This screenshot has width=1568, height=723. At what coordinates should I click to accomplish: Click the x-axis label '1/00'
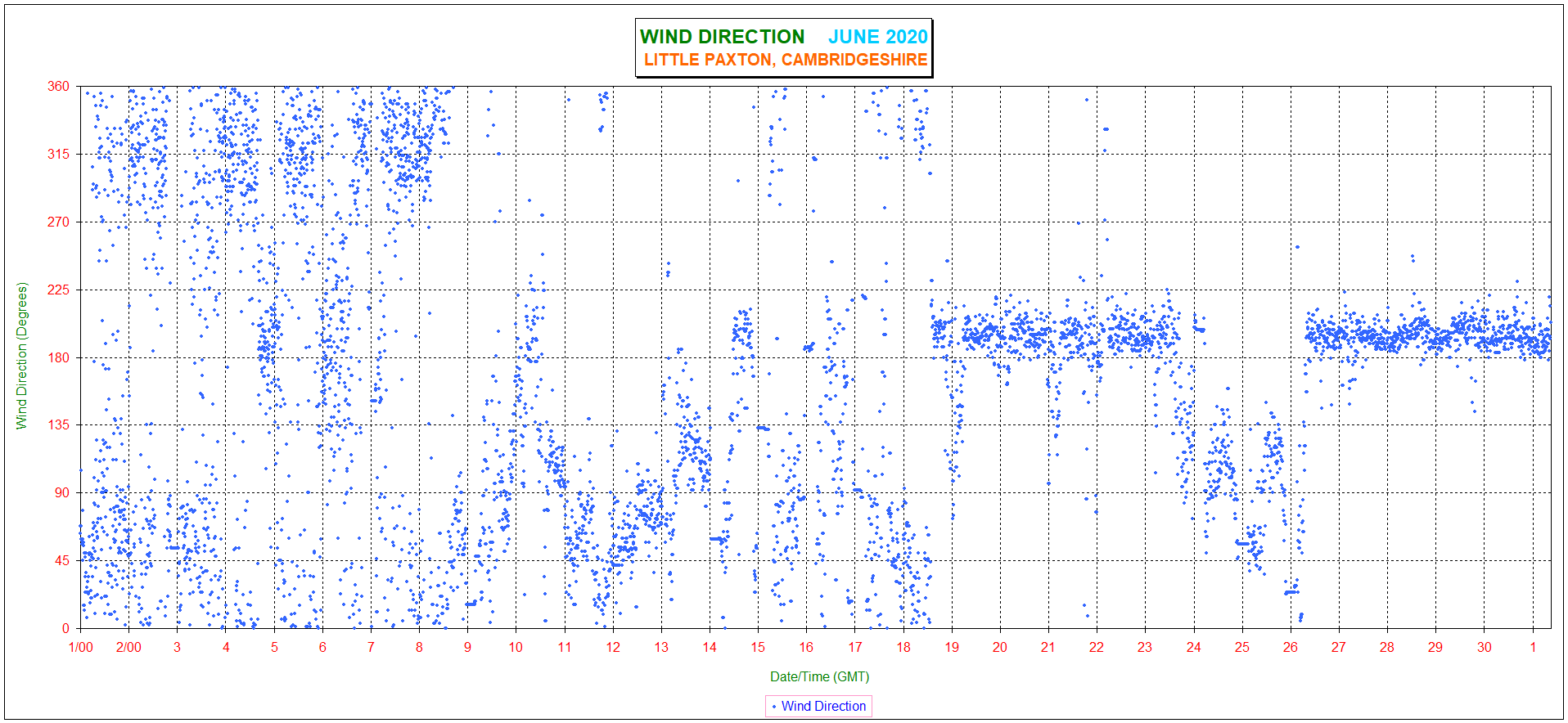(80, 647)
